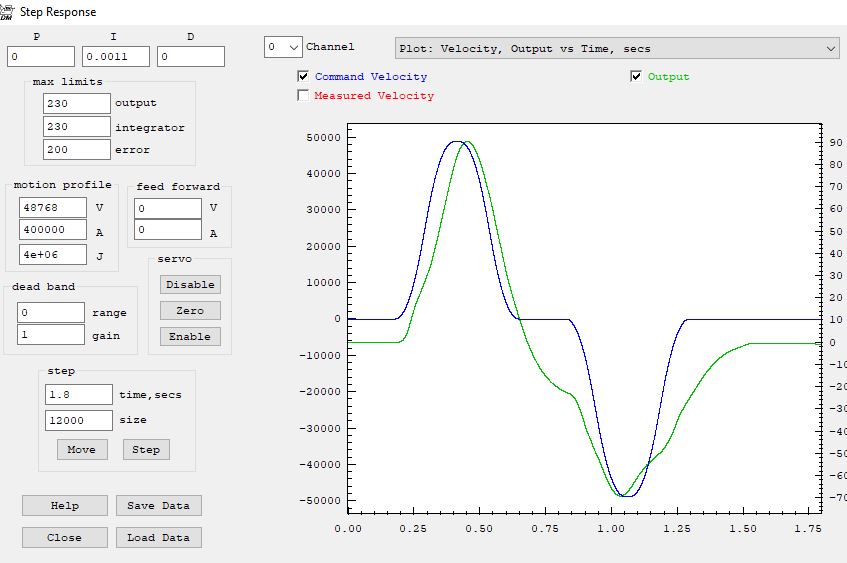Viewport: 847px width, 563px height.
Task: Click the P gain input field
Action: (x=41, y=57)
